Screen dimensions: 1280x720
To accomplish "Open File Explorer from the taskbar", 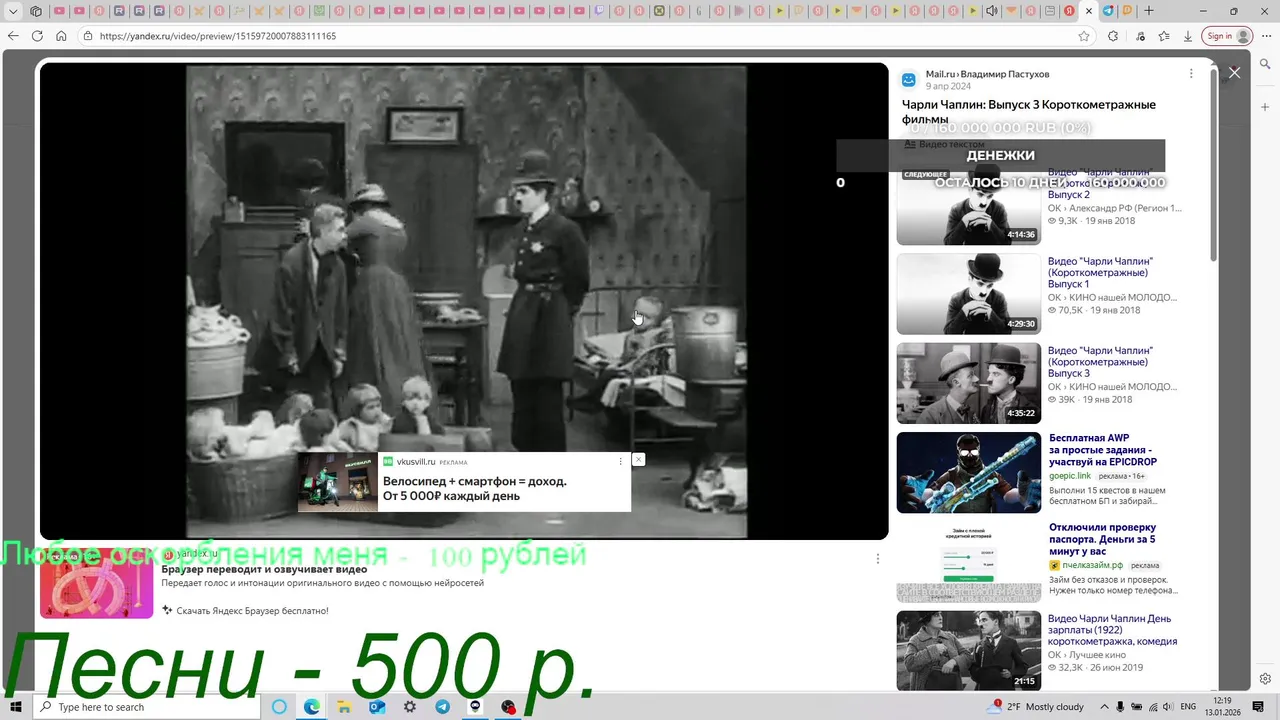I will [x=344, y=707].
